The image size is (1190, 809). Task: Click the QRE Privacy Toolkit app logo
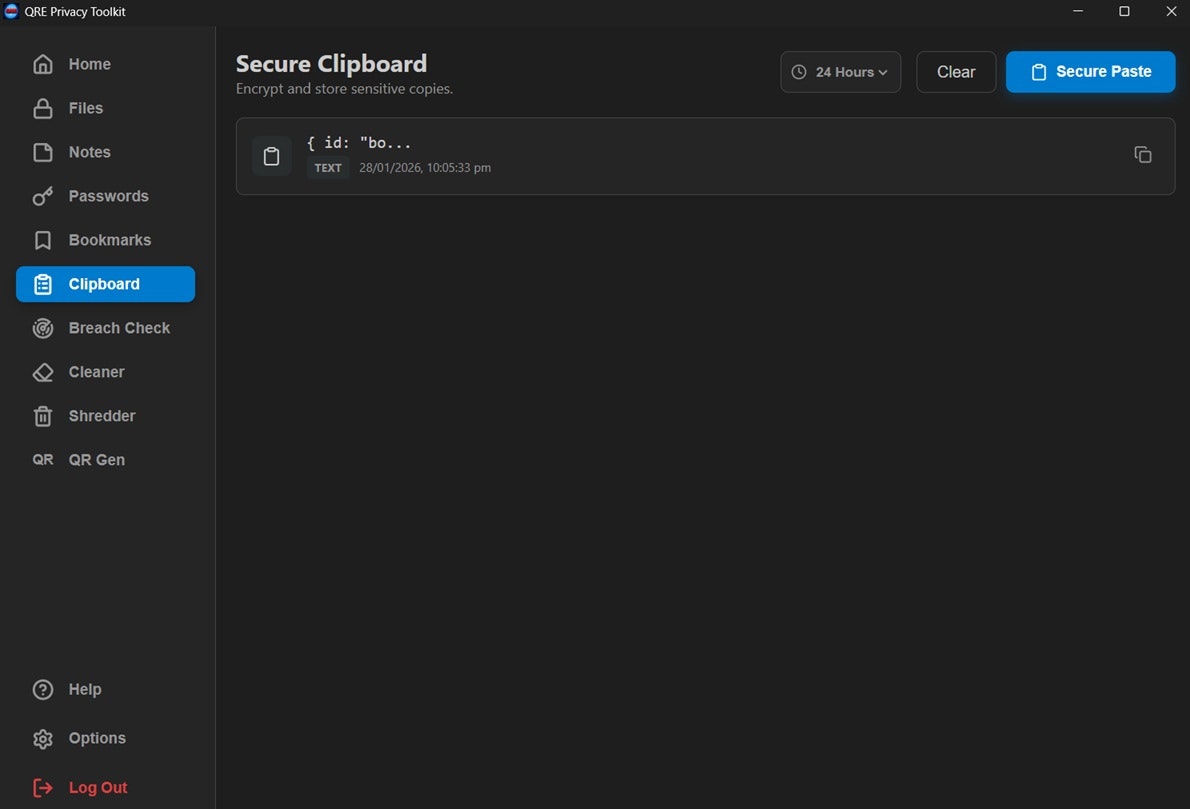pos(11,11)
